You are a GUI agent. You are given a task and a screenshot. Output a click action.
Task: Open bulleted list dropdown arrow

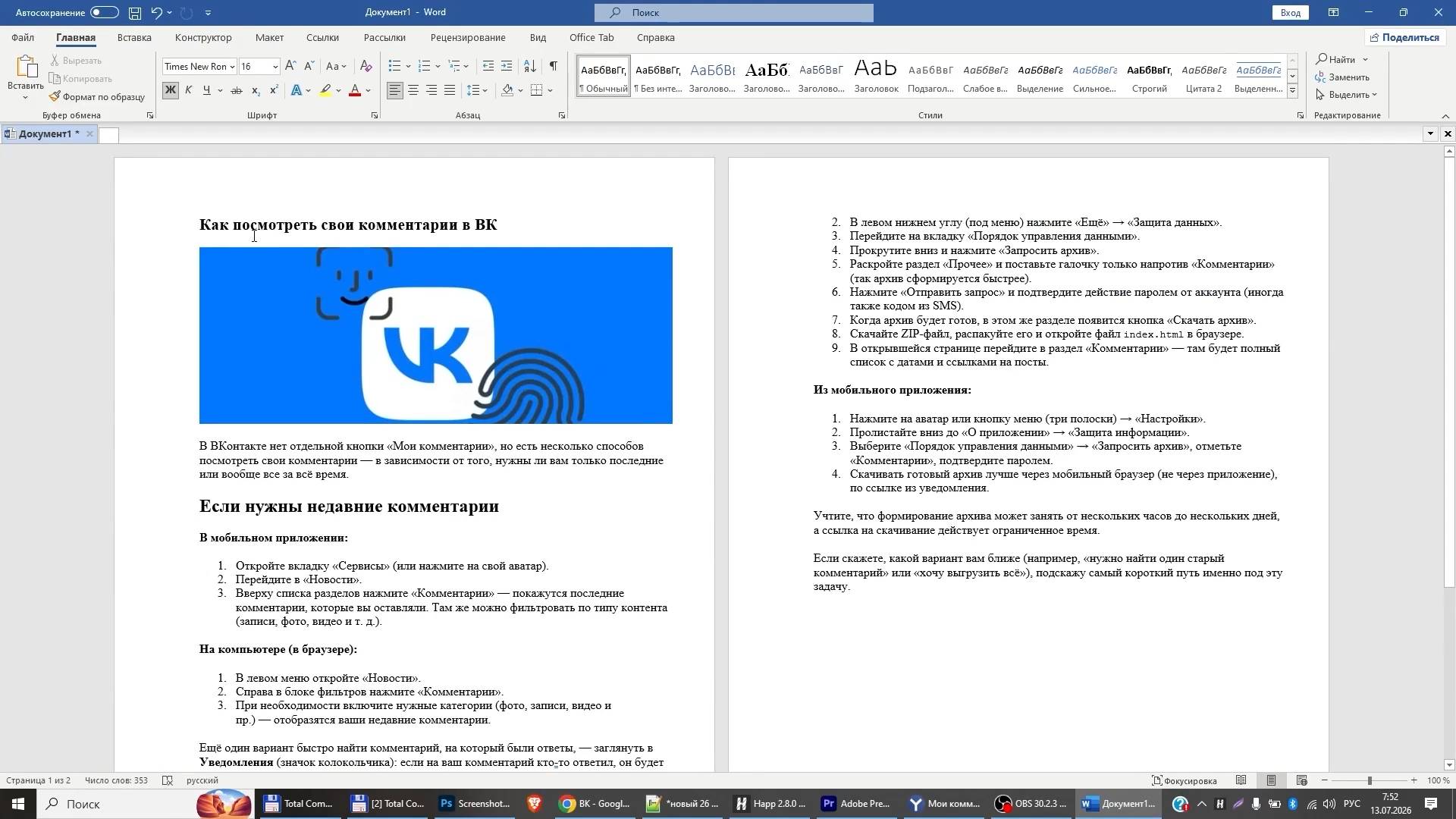408,67
